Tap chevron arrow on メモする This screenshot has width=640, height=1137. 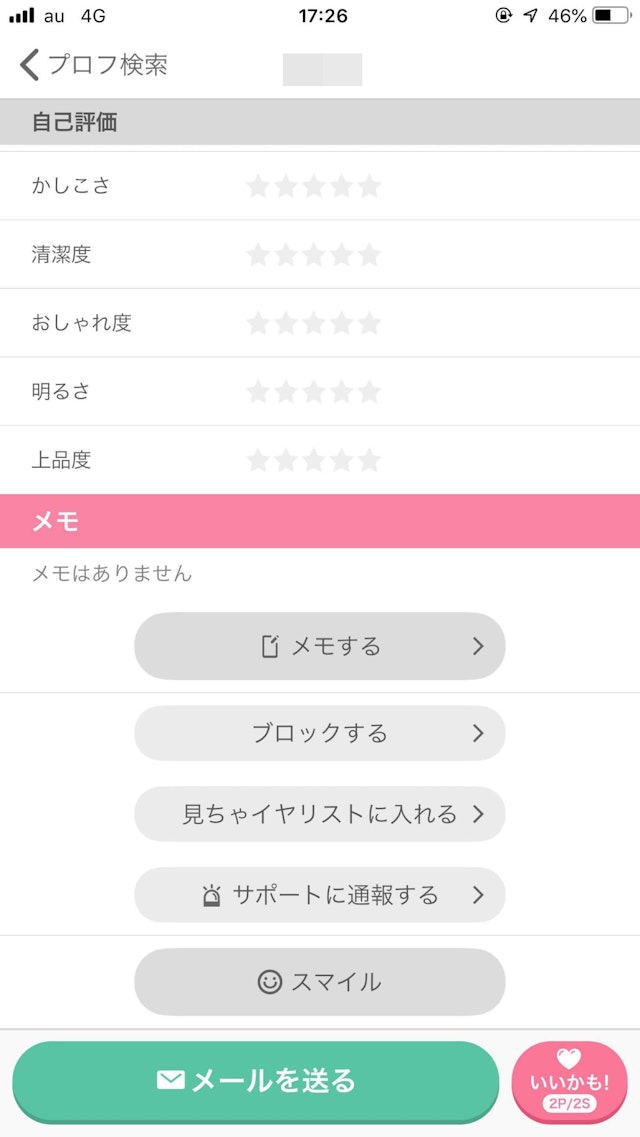tap(478, 646)
